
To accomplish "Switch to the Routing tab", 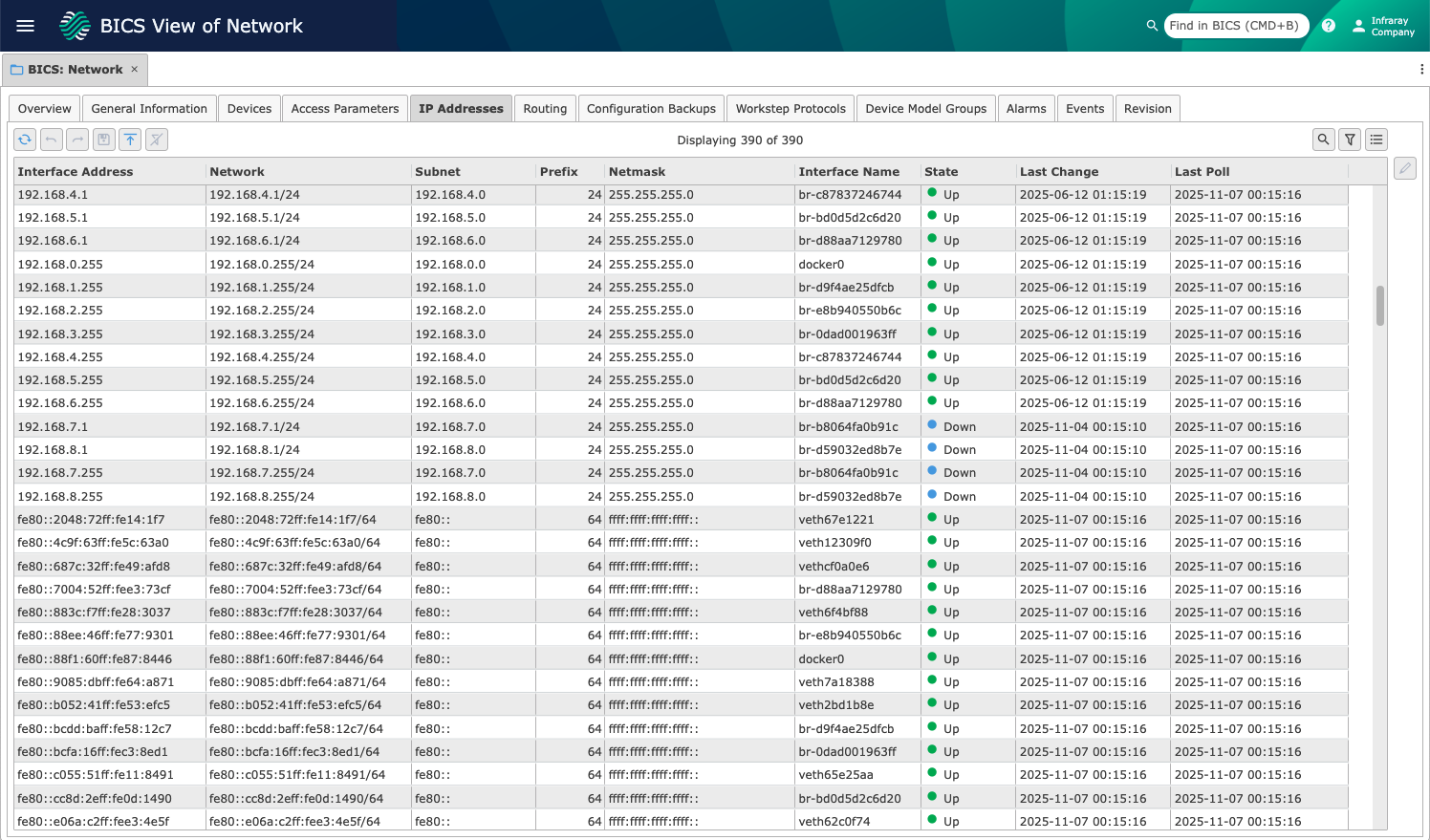I will 545,108.
